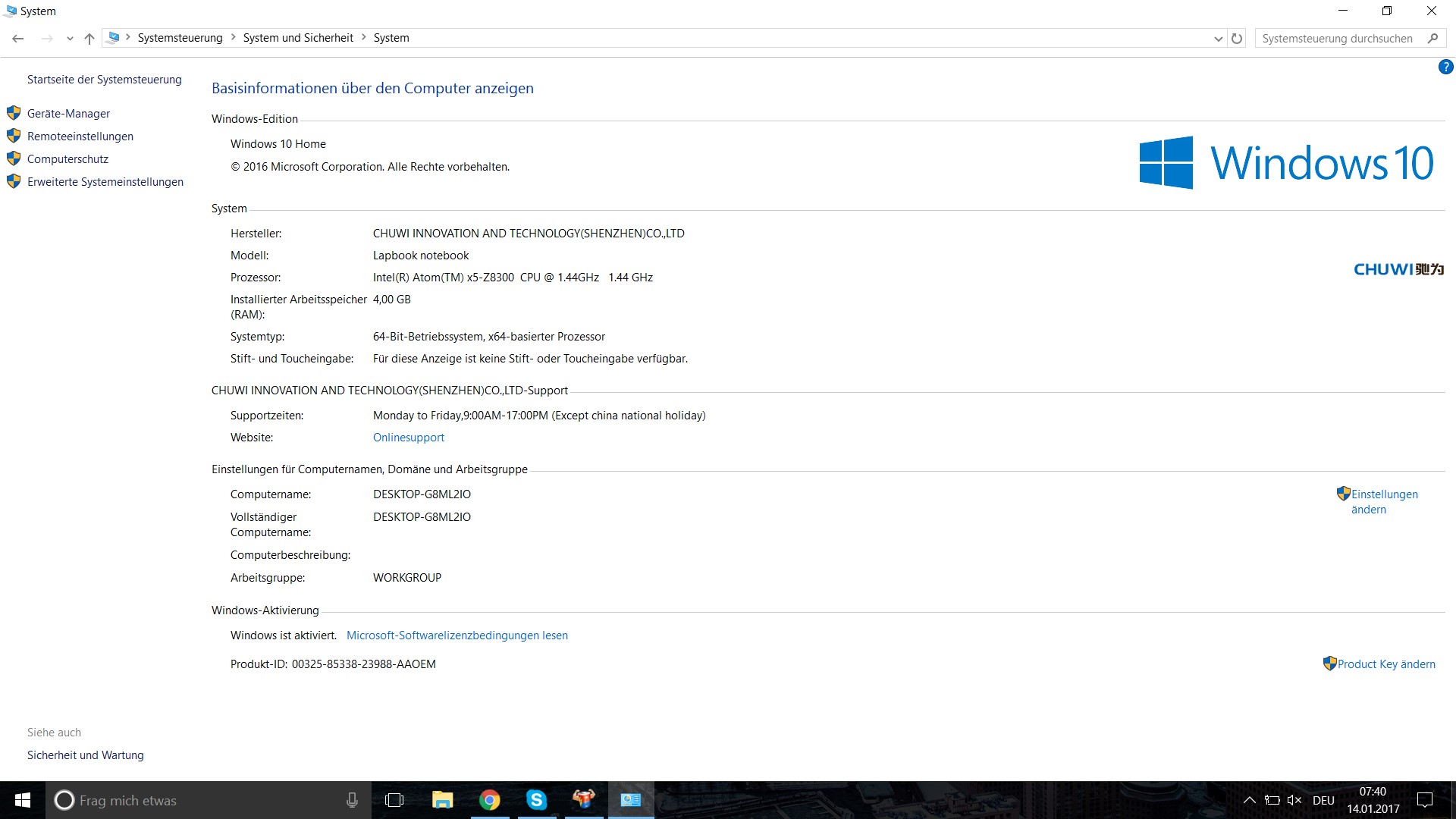Select the Windows 10 Home edition text
Image resolution: width=1456 pixels, height=819 pixels.
[x=278, y=144]
